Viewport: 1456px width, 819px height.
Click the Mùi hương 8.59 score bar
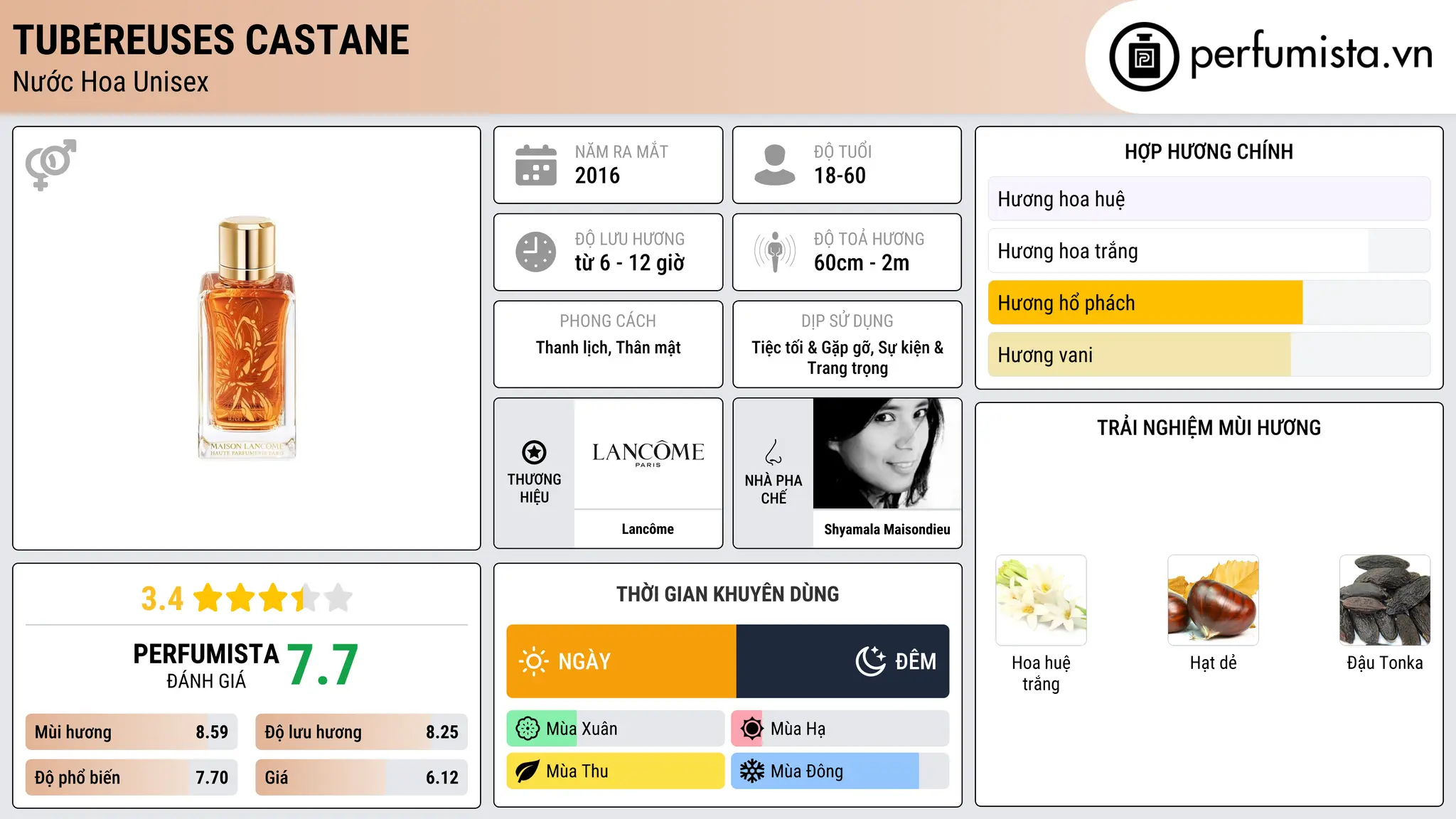(x=132, y=732)
